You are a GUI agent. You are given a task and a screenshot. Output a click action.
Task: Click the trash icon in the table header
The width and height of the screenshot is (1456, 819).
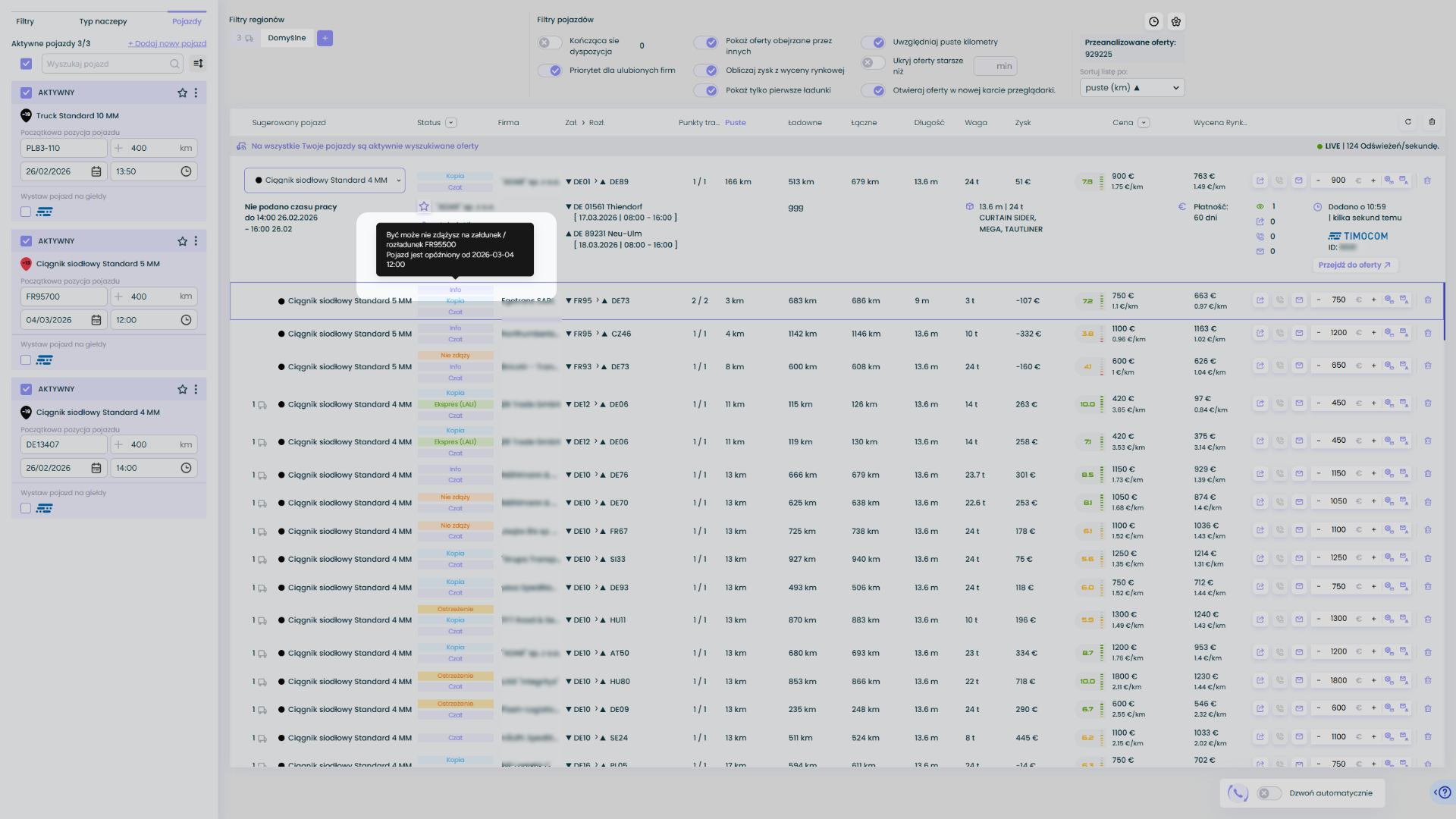coord(1432,122)
